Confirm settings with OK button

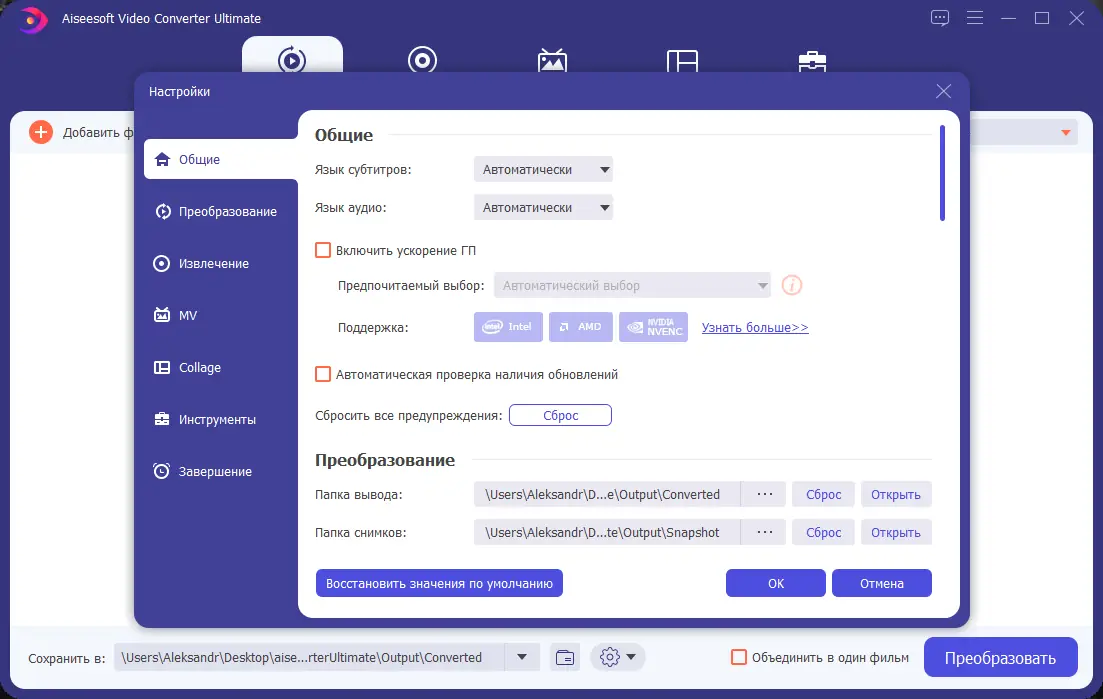click(x=776, y=584)
